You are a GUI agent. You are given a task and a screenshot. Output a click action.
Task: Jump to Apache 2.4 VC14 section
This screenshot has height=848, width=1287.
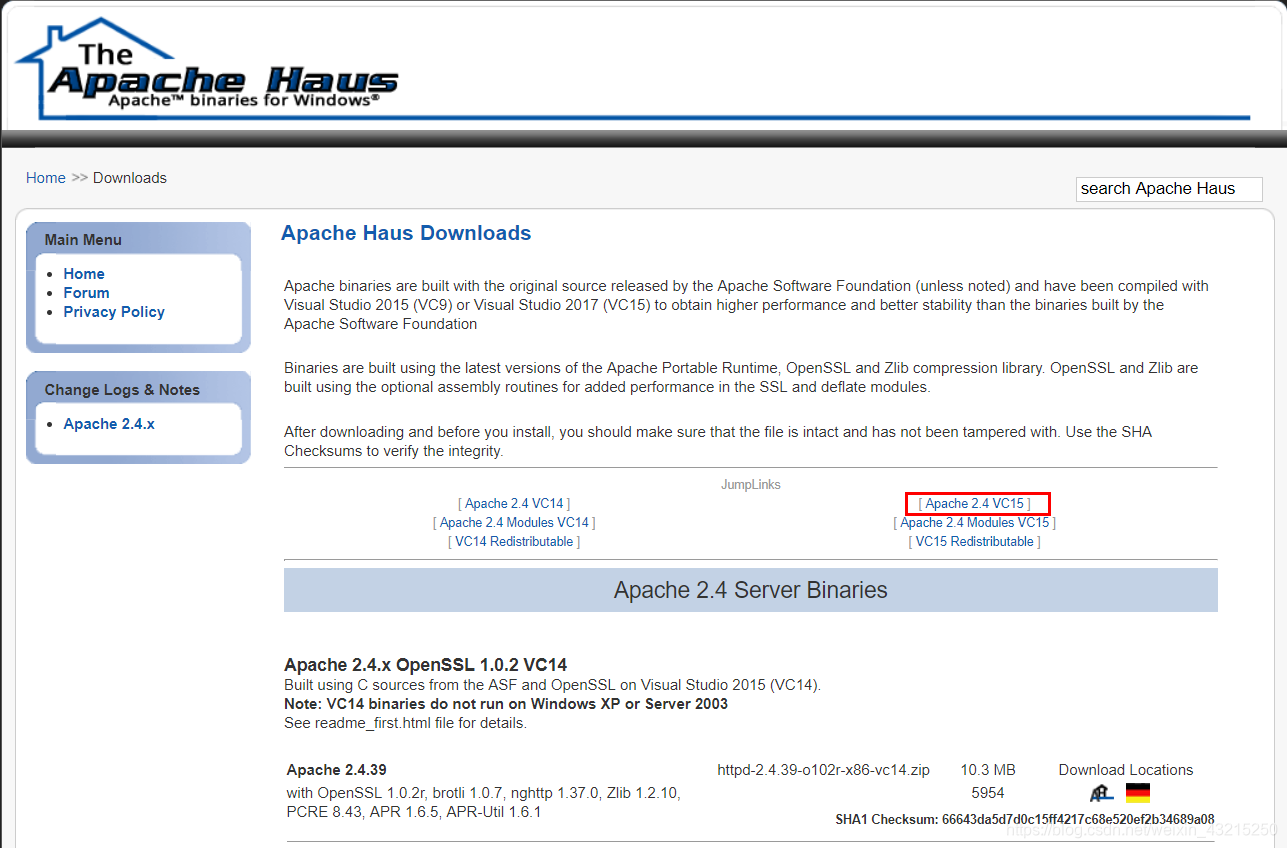click(514, 504)
